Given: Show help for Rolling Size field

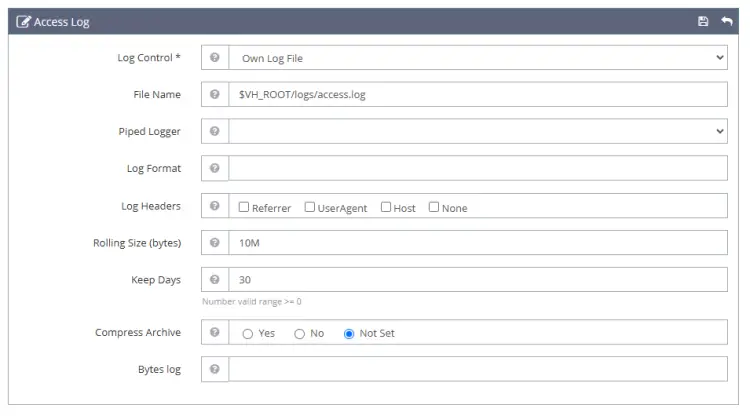Looking at the screenshot, I should [x=215, y=242].
